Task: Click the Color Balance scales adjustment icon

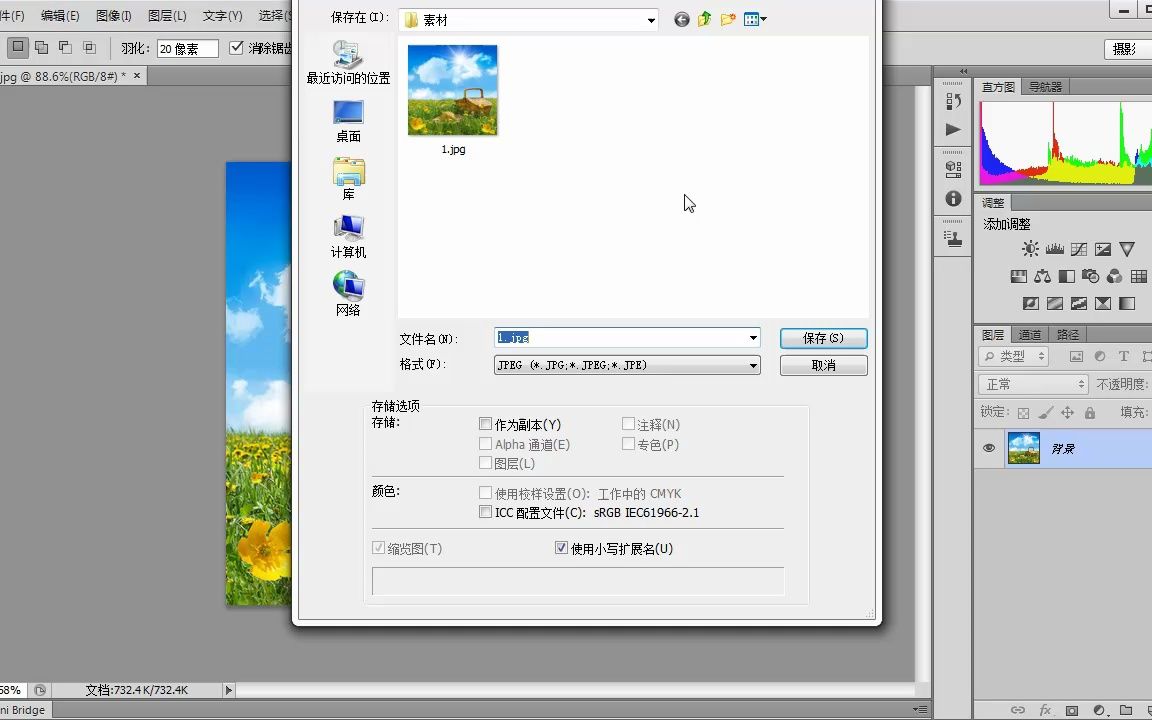Action: pos(1043,276)
